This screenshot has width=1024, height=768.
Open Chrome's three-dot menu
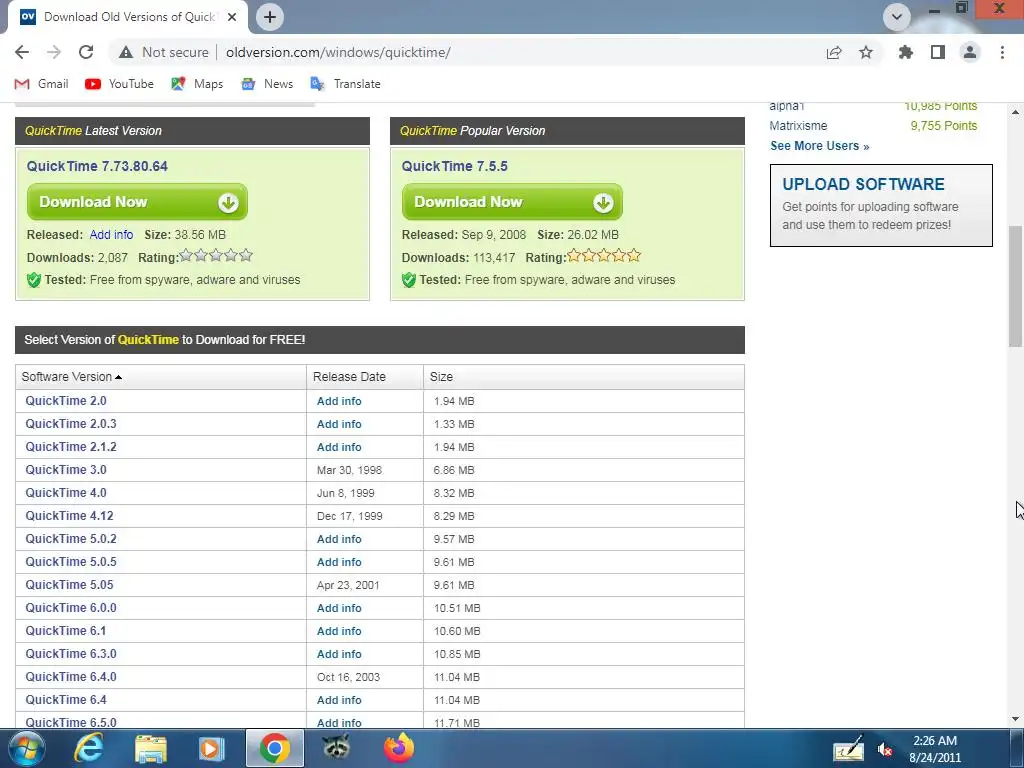tap(1002, 52)
